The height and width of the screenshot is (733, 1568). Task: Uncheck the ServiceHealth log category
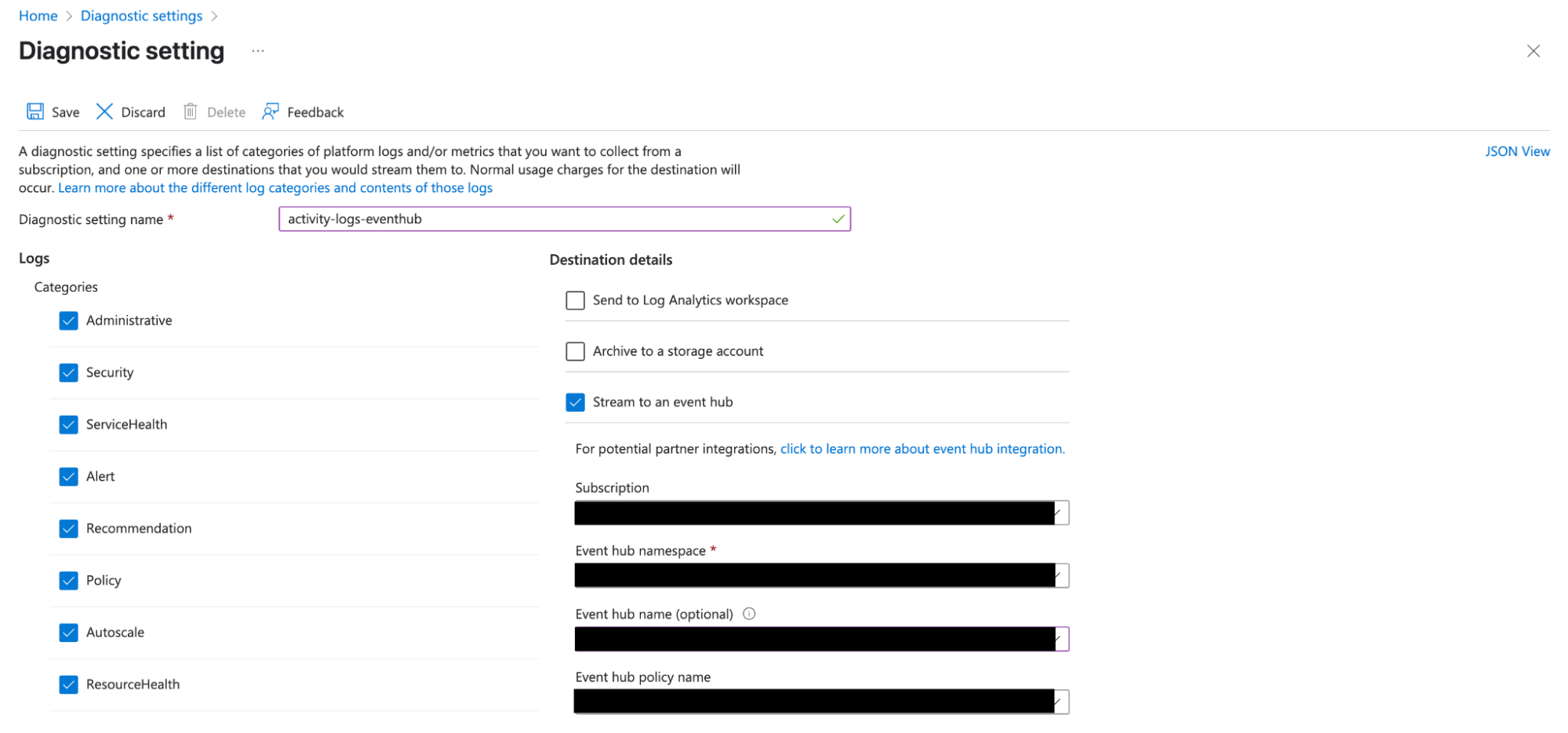[x=69, y=424]
